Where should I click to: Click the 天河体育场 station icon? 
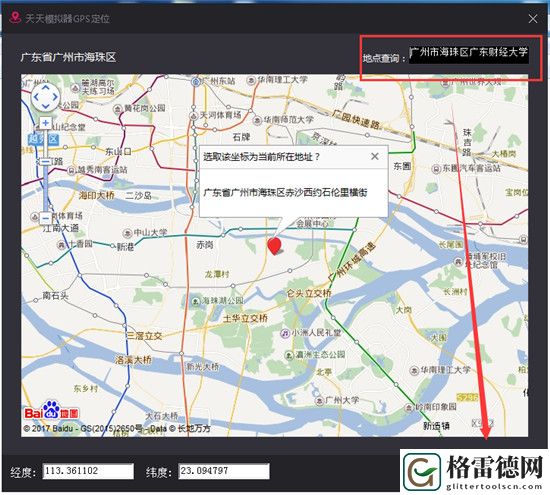(193, 115)
